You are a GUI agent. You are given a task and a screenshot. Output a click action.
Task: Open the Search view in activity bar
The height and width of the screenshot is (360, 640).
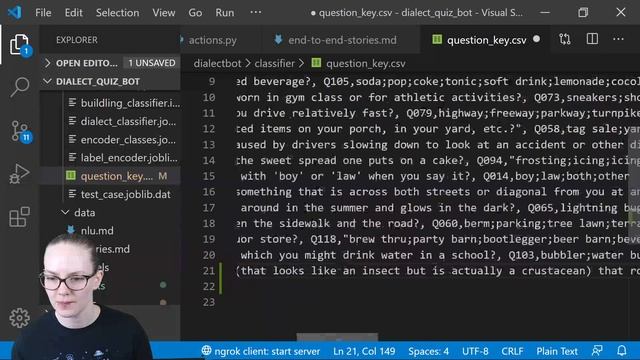(x=19, y=87)
